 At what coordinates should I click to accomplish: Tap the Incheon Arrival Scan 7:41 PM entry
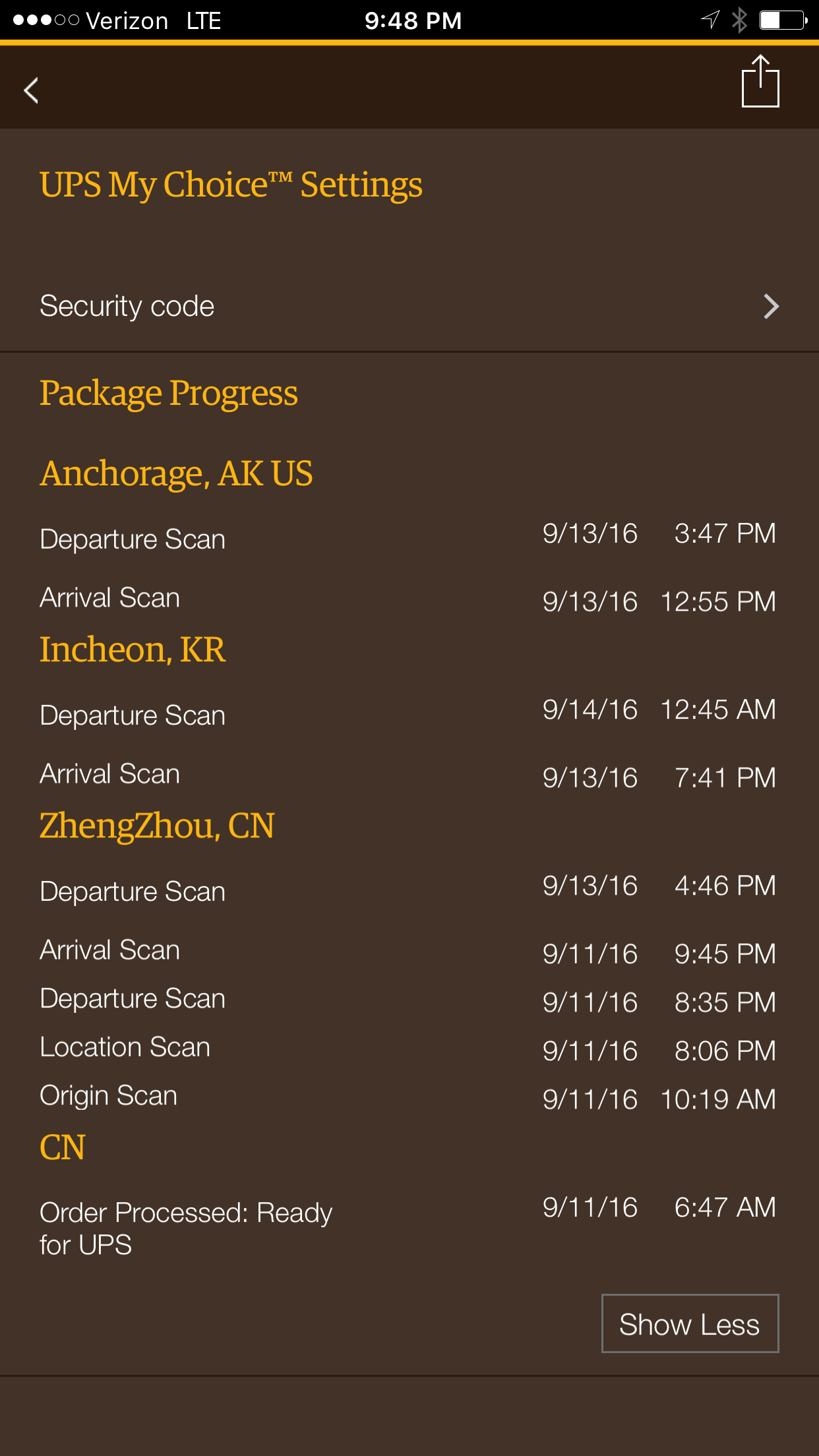tap(408, 775)
